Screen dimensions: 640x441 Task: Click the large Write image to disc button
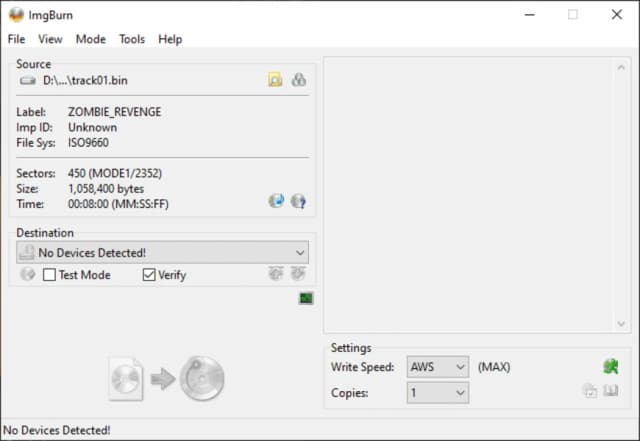point(167,378)
